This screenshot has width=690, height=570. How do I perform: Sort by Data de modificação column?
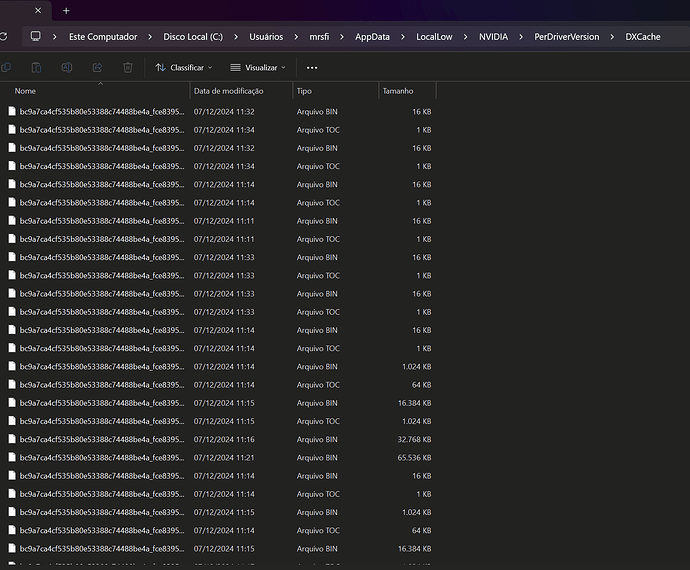228,91
